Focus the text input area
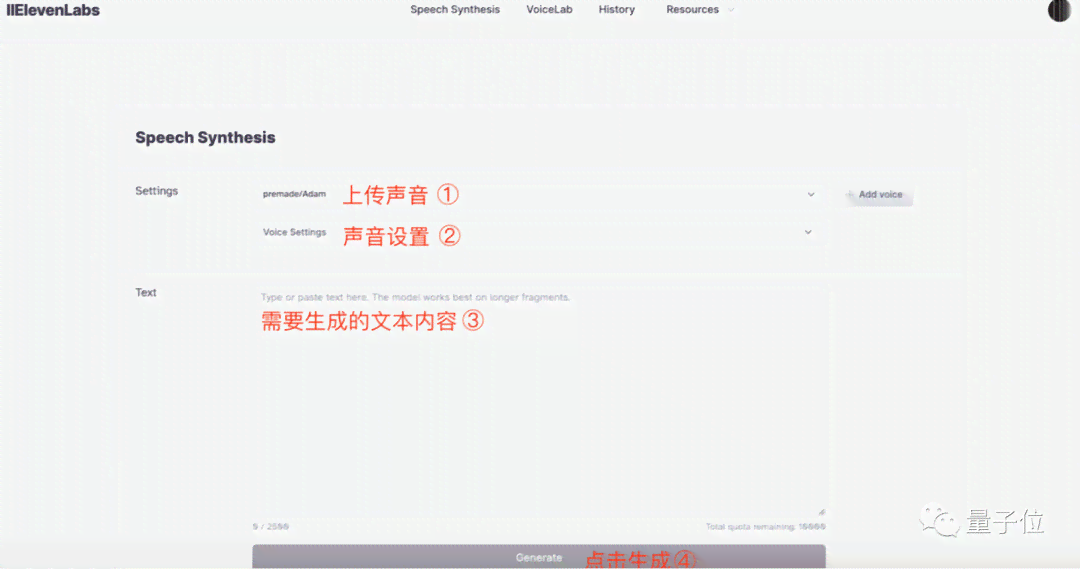 click(x=539, y=402)
